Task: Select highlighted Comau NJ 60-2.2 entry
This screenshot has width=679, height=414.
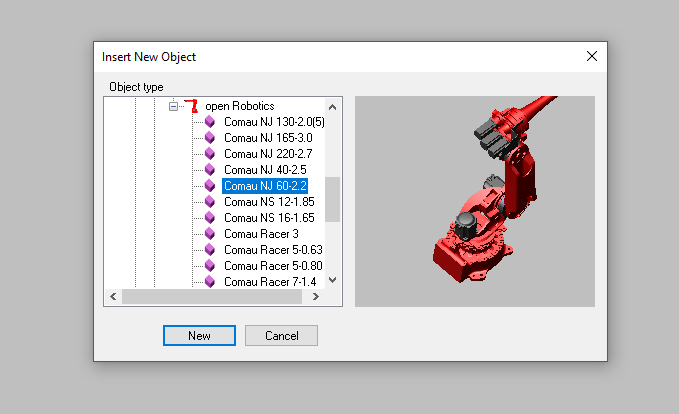Action: pos(265,186)
